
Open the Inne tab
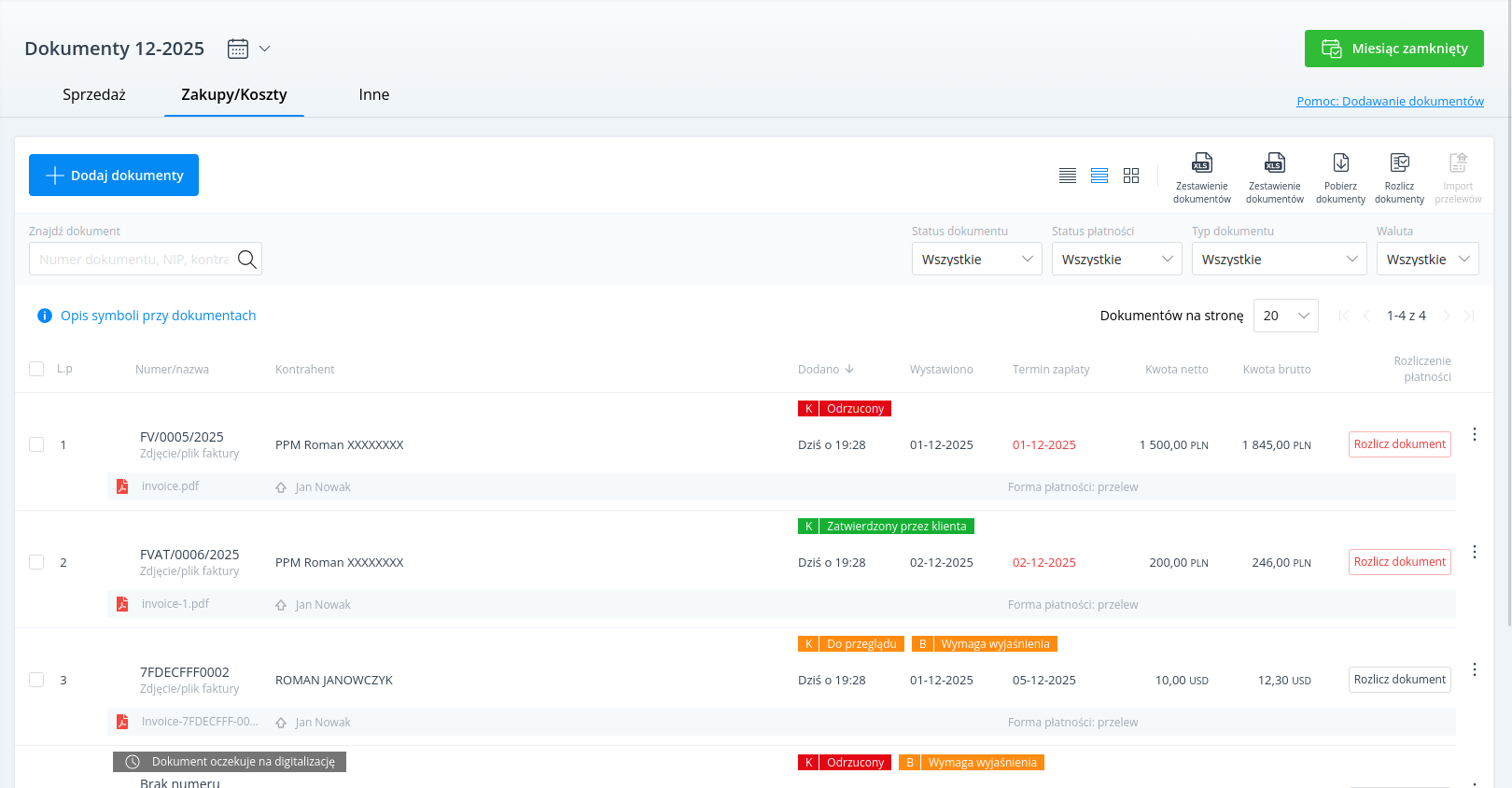point(373,94)
